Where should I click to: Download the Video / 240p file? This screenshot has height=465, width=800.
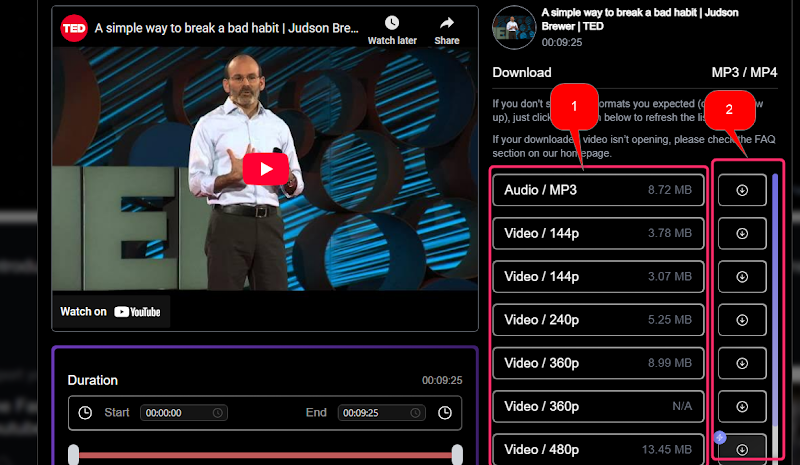pyautogui.click(x=742, y=320)
